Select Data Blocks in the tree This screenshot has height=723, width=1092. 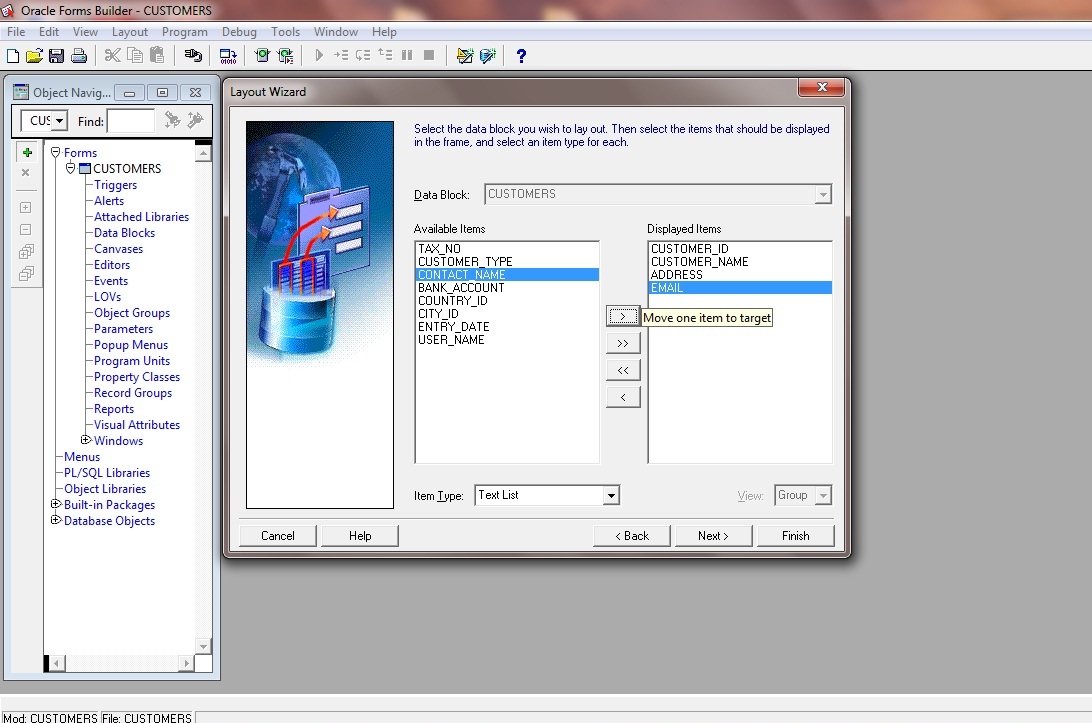pos(125,233)
